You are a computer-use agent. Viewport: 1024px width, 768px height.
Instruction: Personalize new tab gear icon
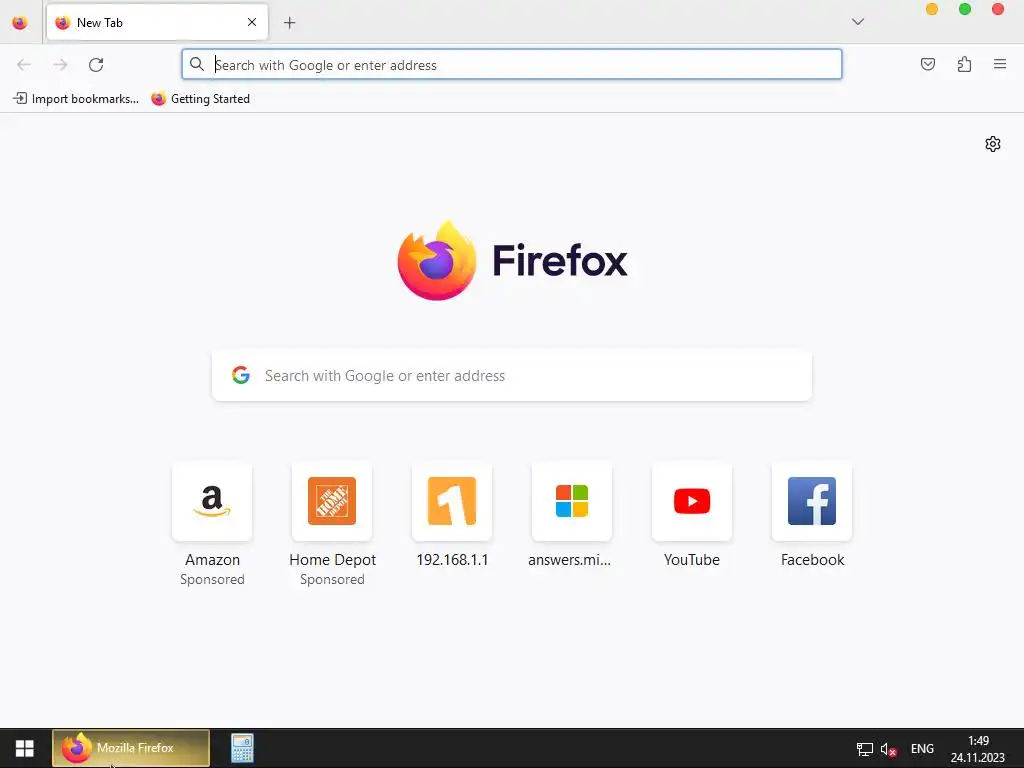pyautogui.click(x=993, y=144)
